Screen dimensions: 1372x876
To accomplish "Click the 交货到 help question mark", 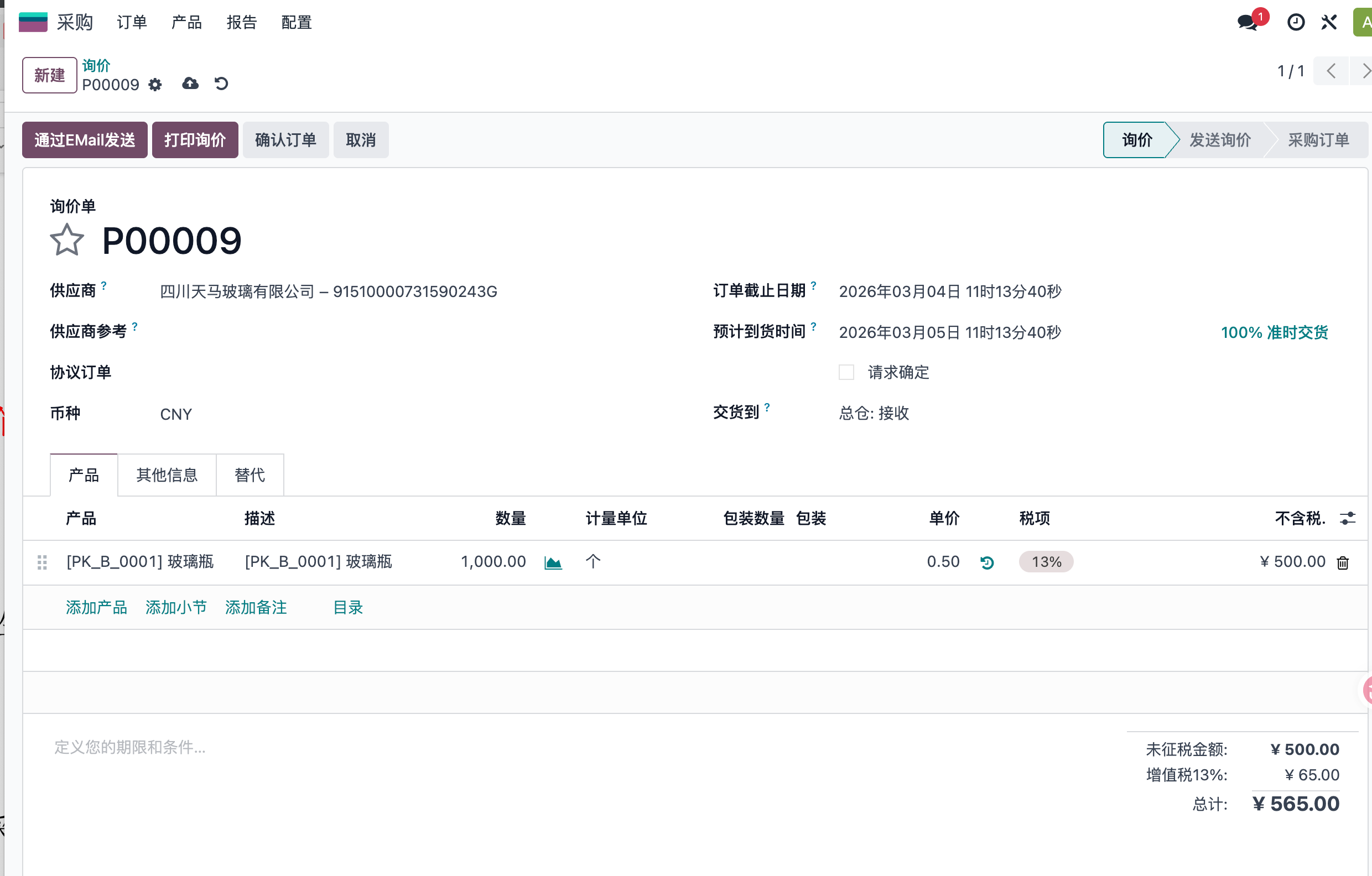I will [767, 407].
